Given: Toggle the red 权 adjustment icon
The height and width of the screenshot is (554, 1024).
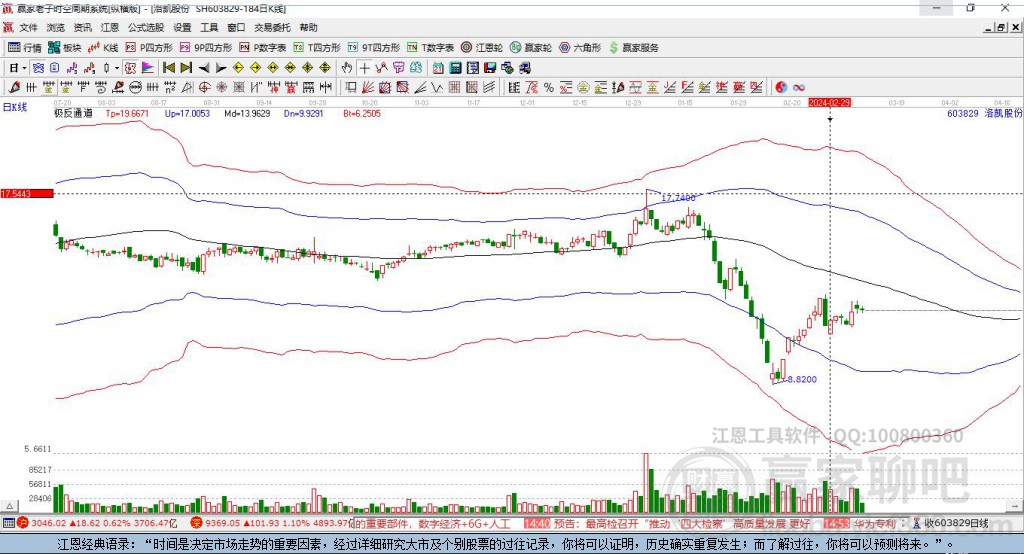Looking at the screenshot, I should pos(131,68).
